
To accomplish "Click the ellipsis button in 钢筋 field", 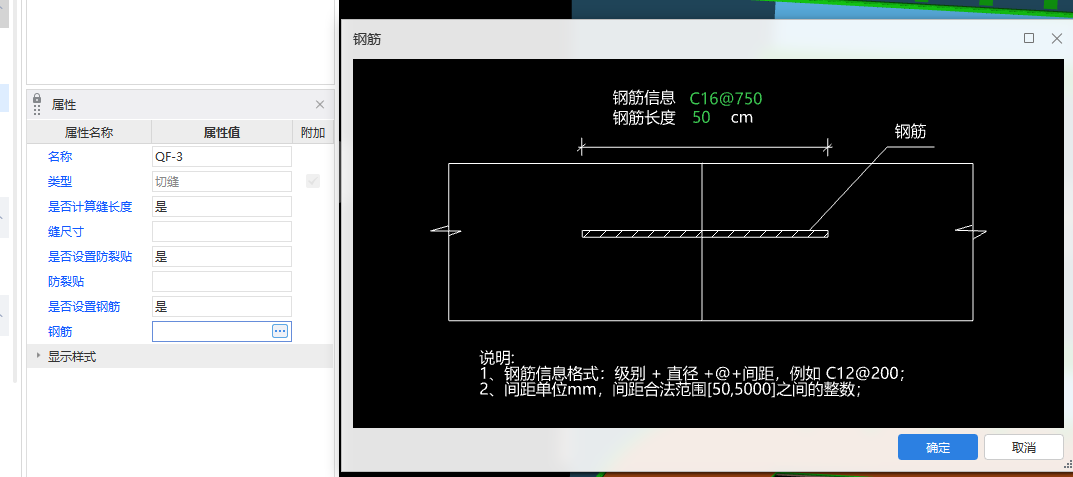I will point(280,331).
